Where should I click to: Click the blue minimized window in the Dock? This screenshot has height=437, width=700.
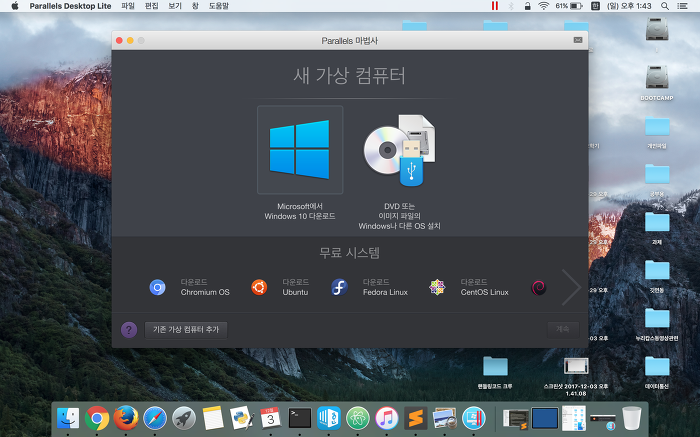[545, 419]
